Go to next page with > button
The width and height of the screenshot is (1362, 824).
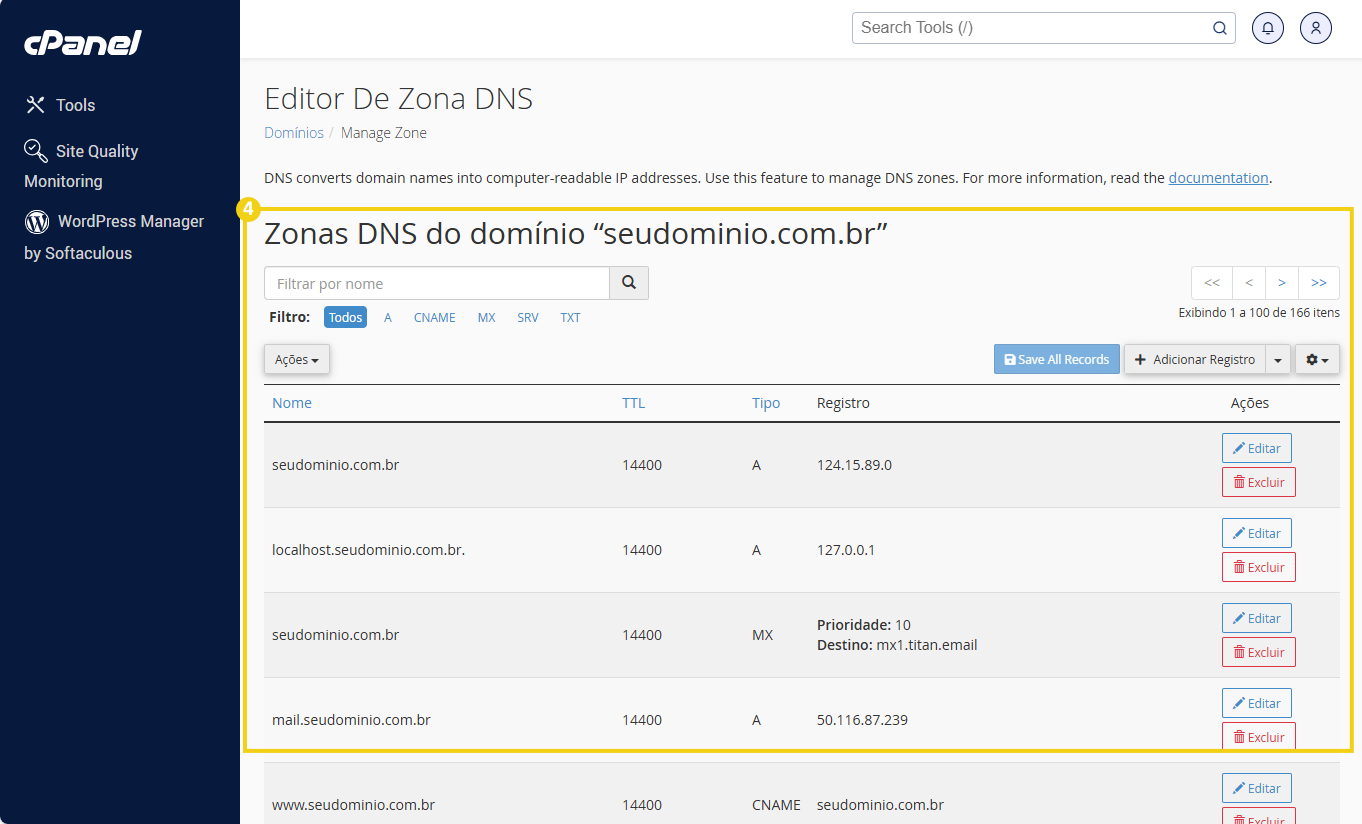[x=1282, y=283]
